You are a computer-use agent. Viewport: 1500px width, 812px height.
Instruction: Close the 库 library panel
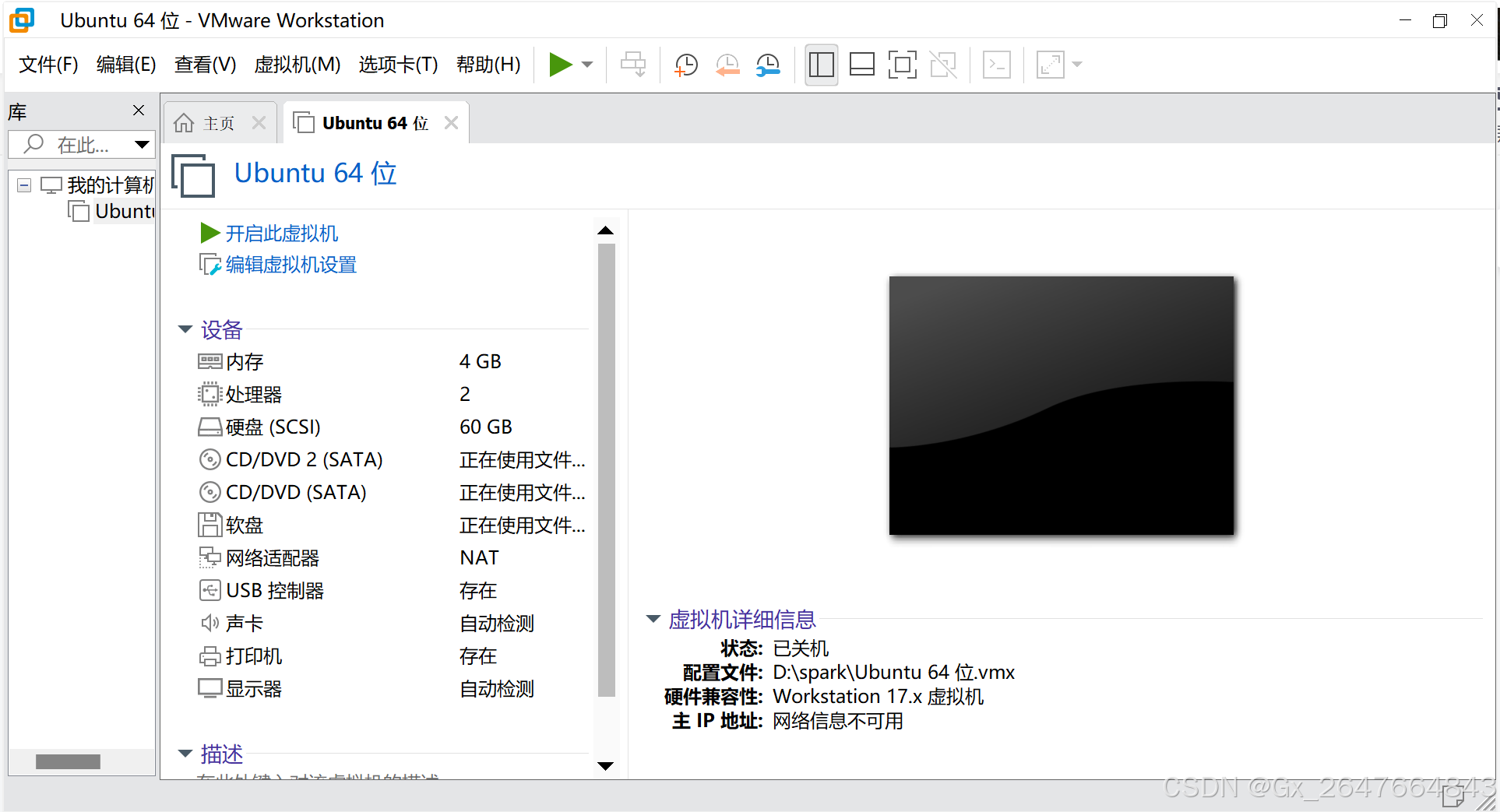139,111
